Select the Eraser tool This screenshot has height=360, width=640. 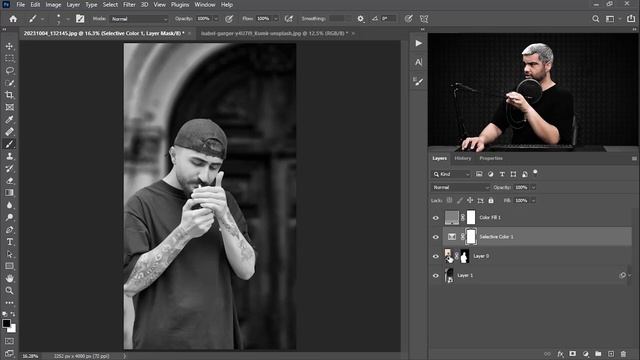[x=9, y=181]
